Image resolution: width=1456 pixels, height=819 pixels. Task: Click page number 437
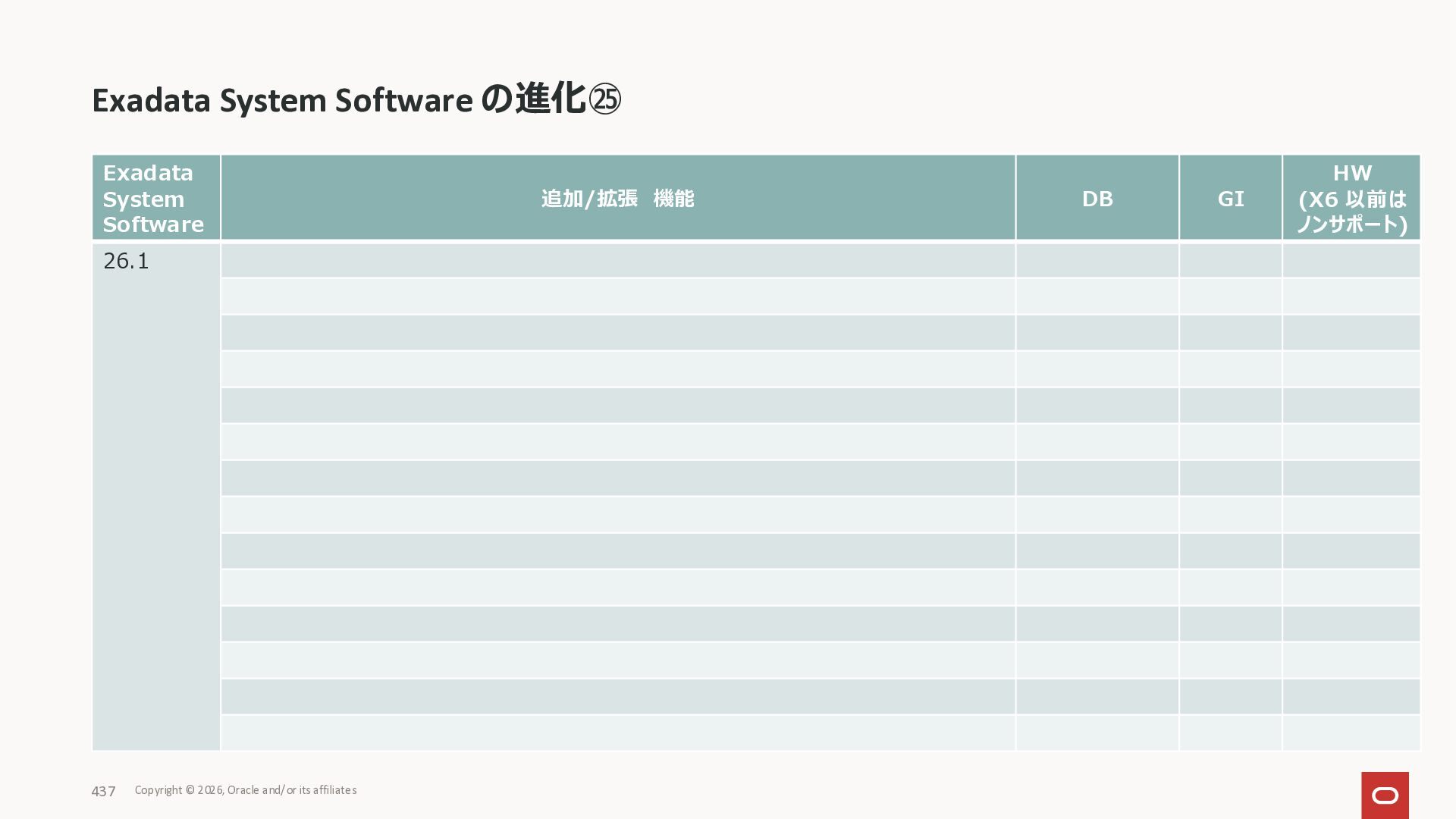pyautogui.click(x=103, y=791)
